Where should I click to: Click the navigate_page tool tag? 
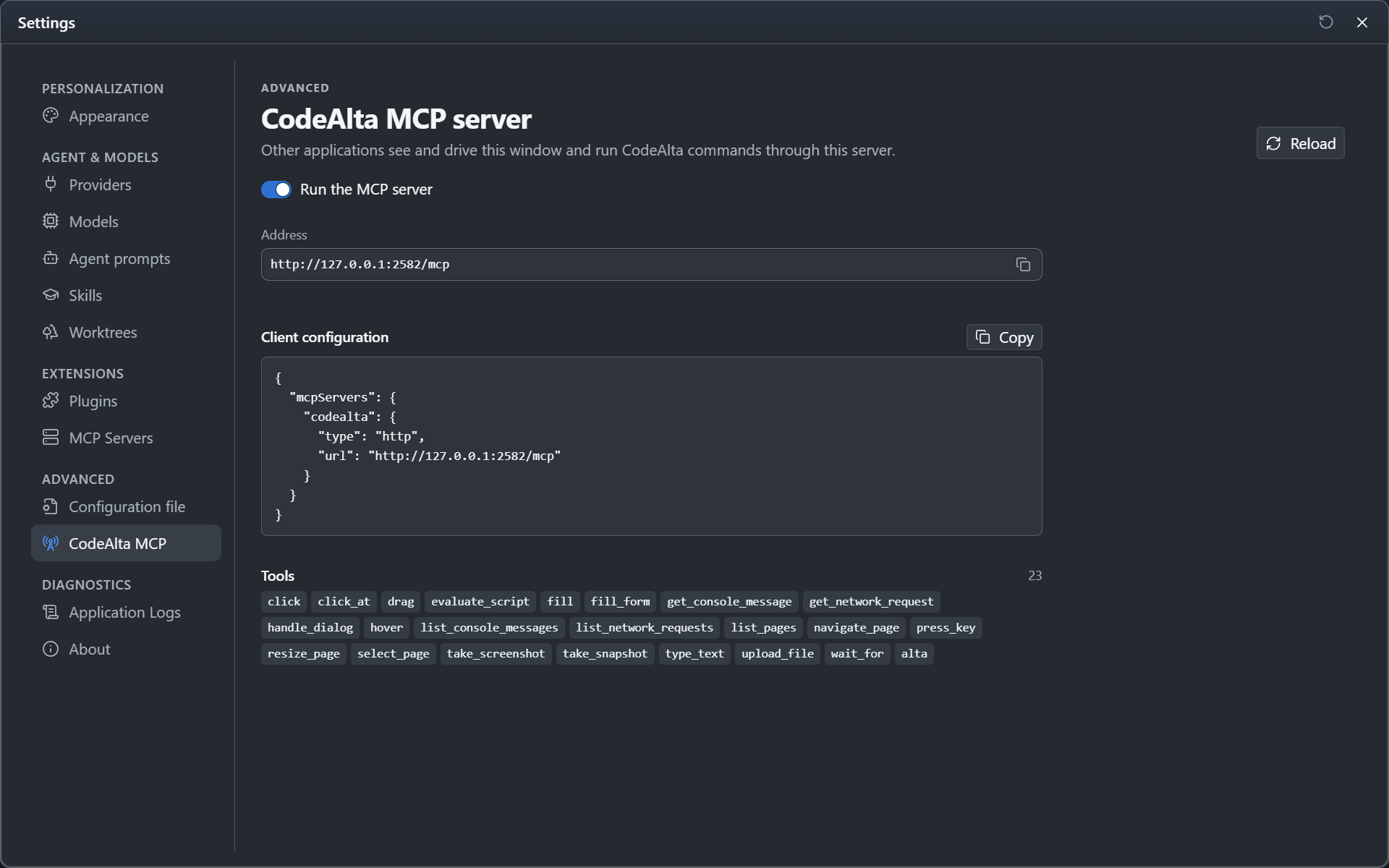pyautogui.click(x=857, y=628)
